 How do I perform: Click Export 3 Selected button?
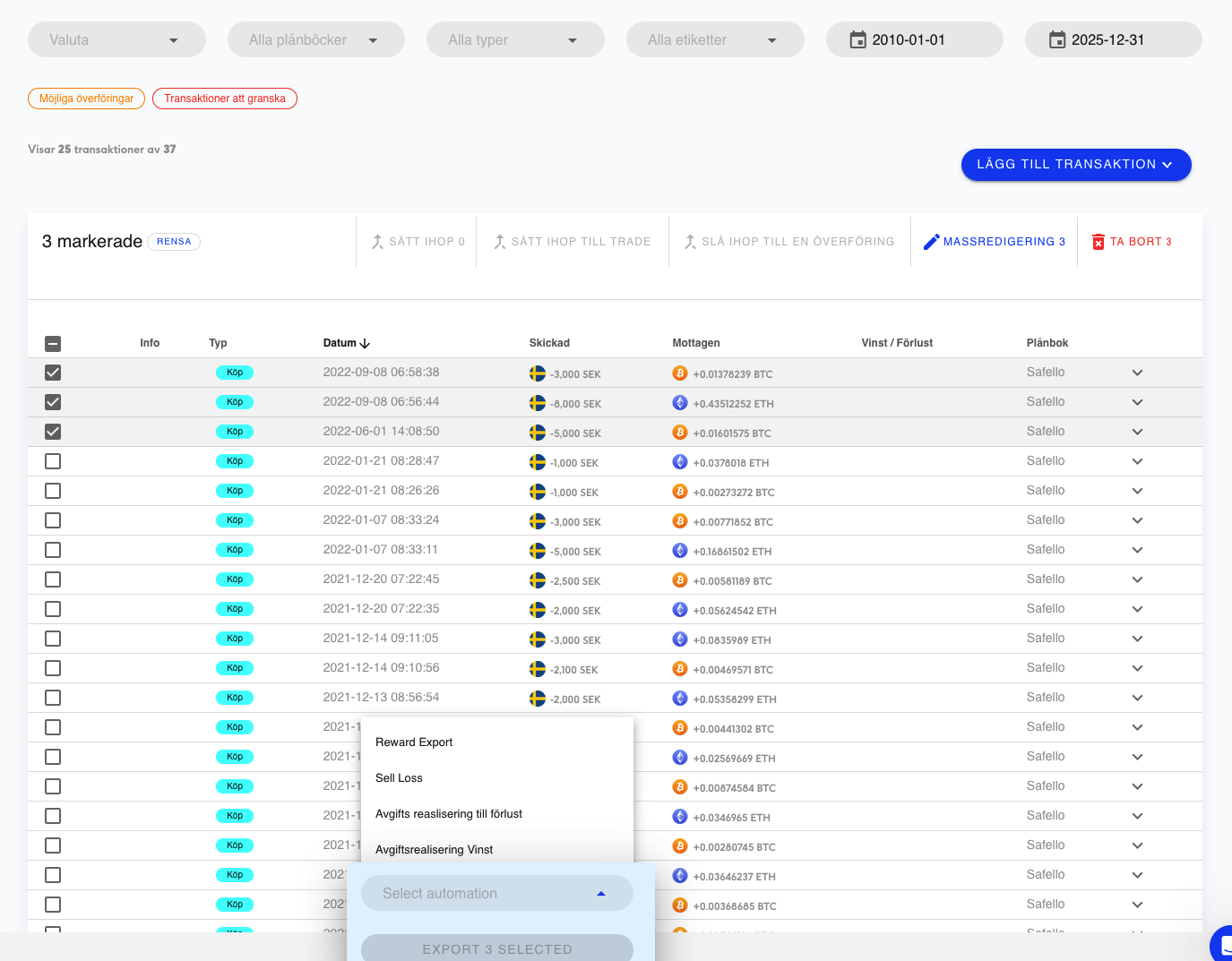click(497, 948)
